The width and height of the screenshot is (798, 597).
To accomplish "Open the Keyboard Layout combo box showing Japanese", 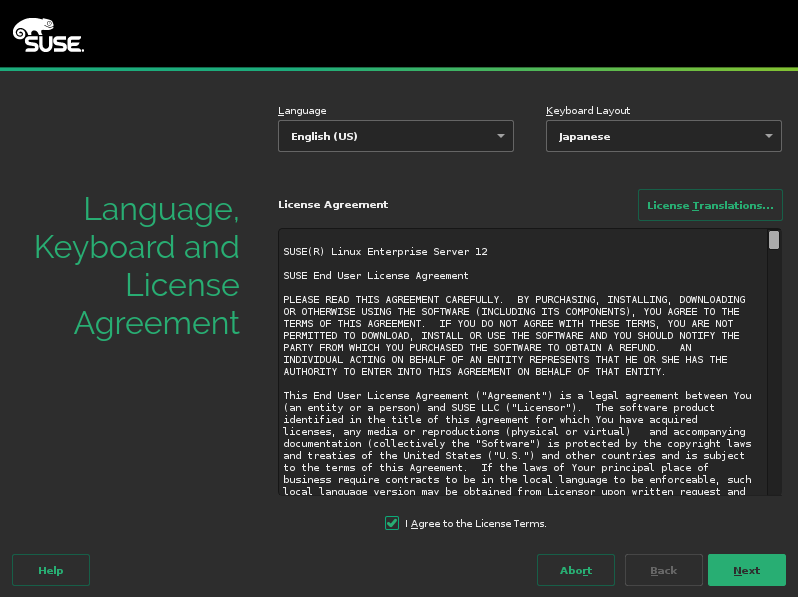I will [x=664, y=136].
